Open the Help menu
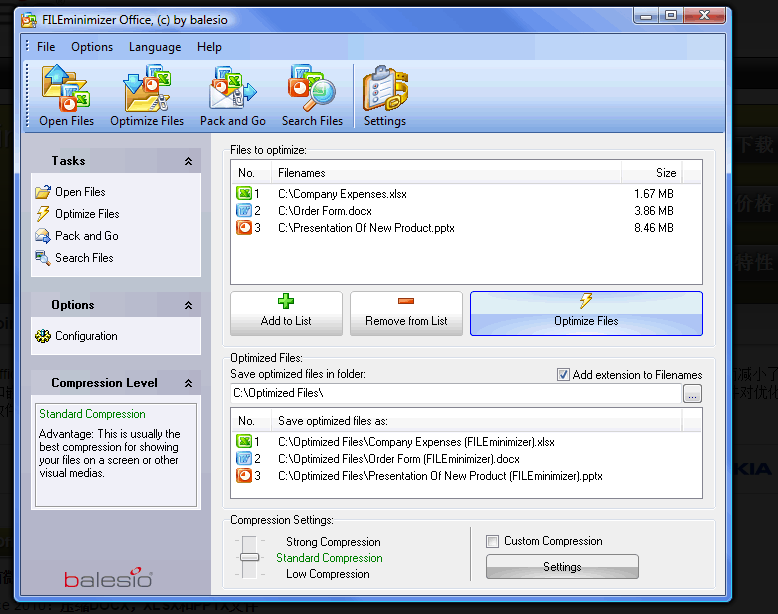 209,47
